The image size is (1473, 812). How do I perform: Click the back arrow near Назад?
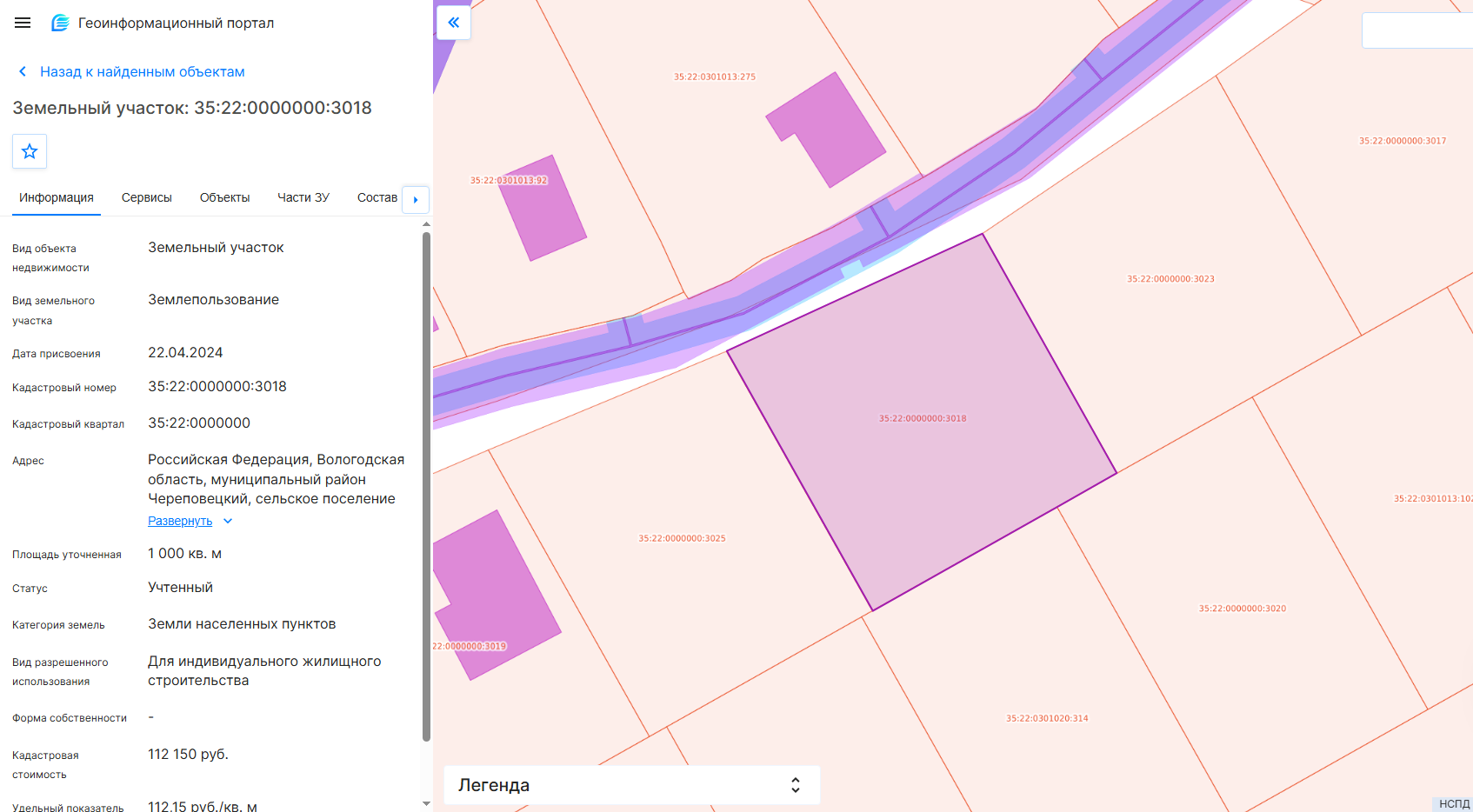tap(23, 71)
